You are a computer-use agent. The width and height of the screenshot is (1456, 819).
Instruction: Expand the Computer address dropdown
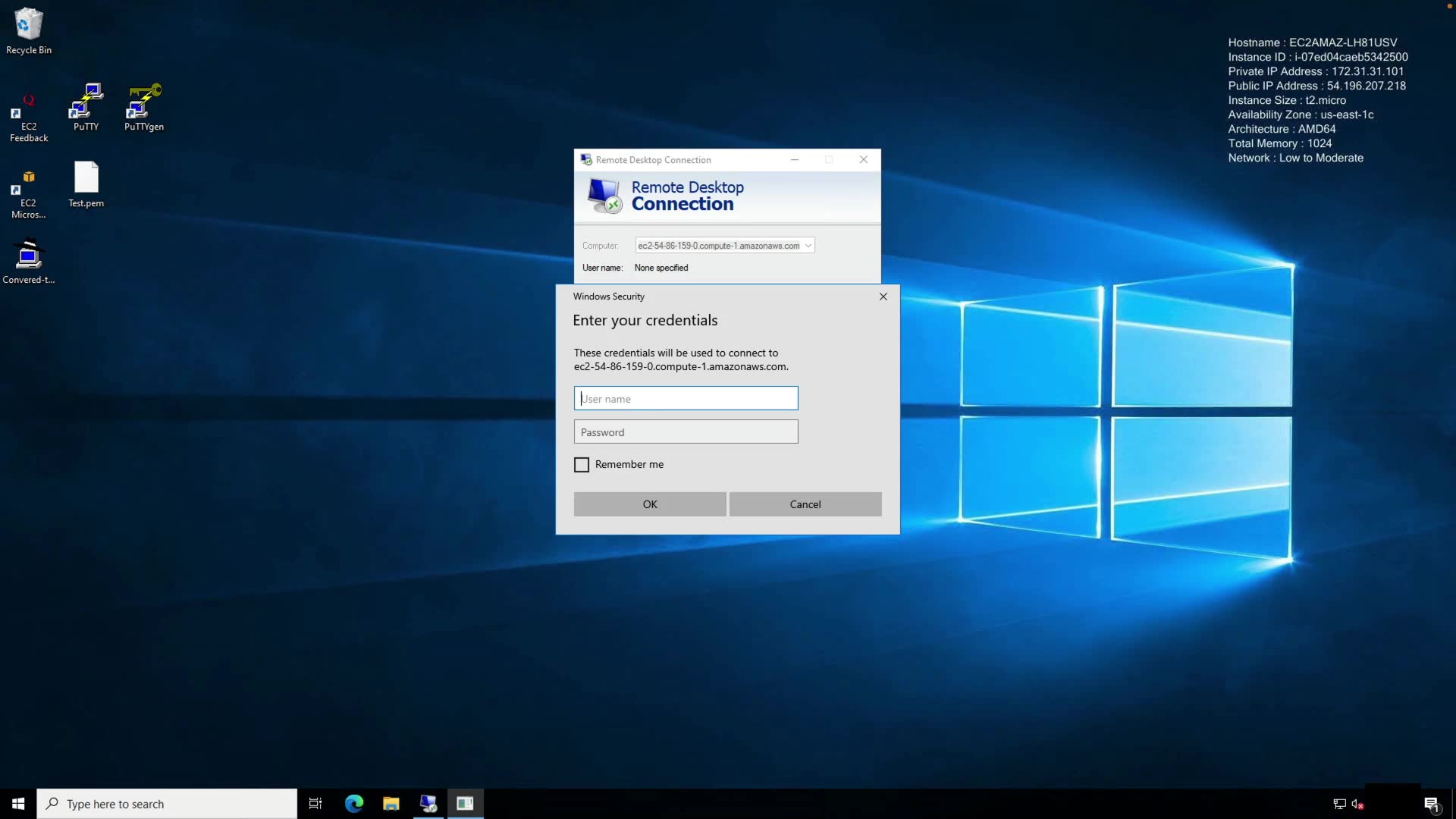coord(808,246)
